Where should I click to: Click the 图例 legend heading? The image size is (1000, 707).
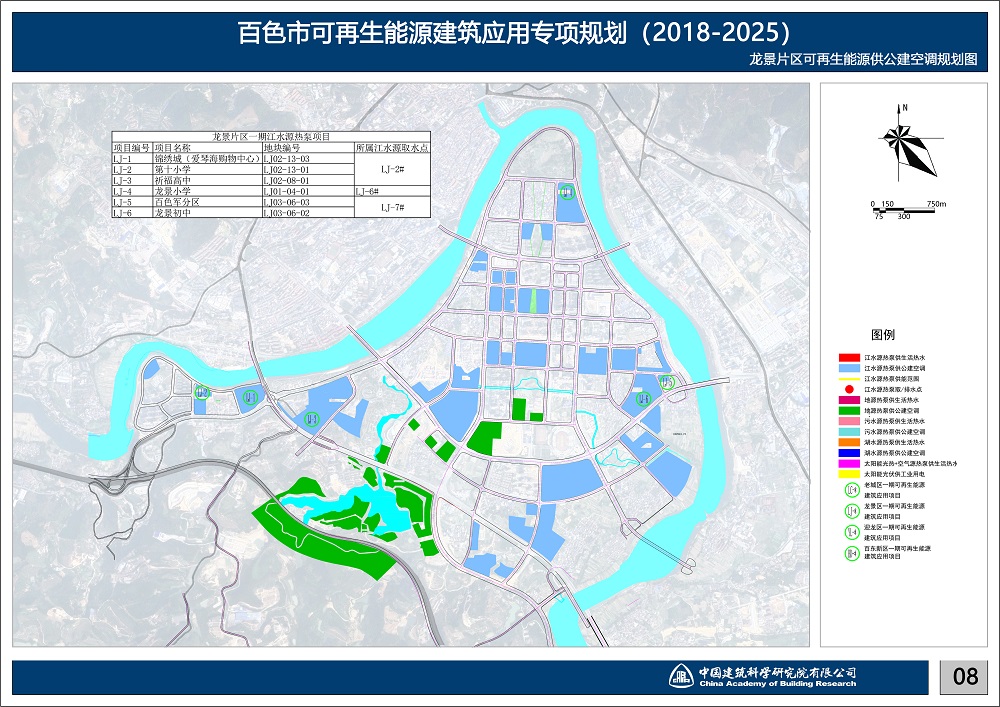883,334
